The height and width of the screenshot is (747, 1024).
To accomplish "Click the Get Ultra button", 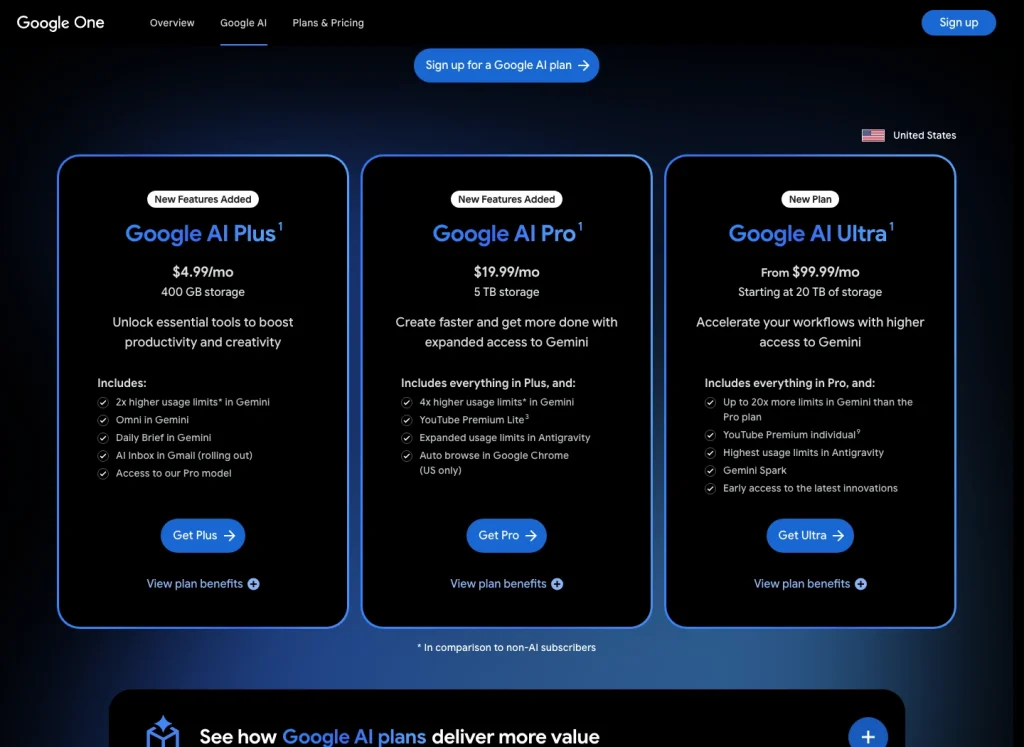I will click(x=810, y=535).
